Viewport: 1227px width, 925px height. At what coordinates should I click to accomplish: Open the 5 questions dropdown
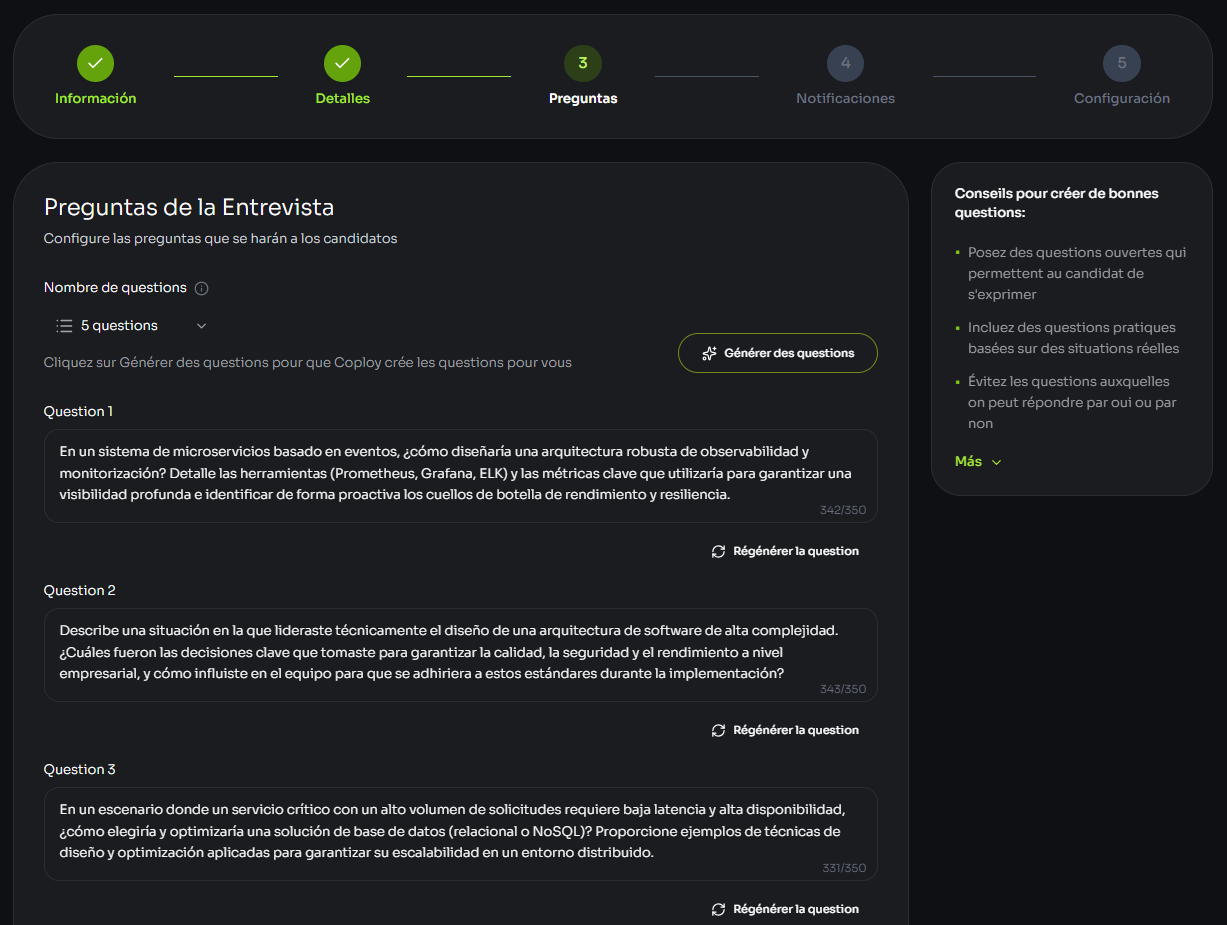130,325
